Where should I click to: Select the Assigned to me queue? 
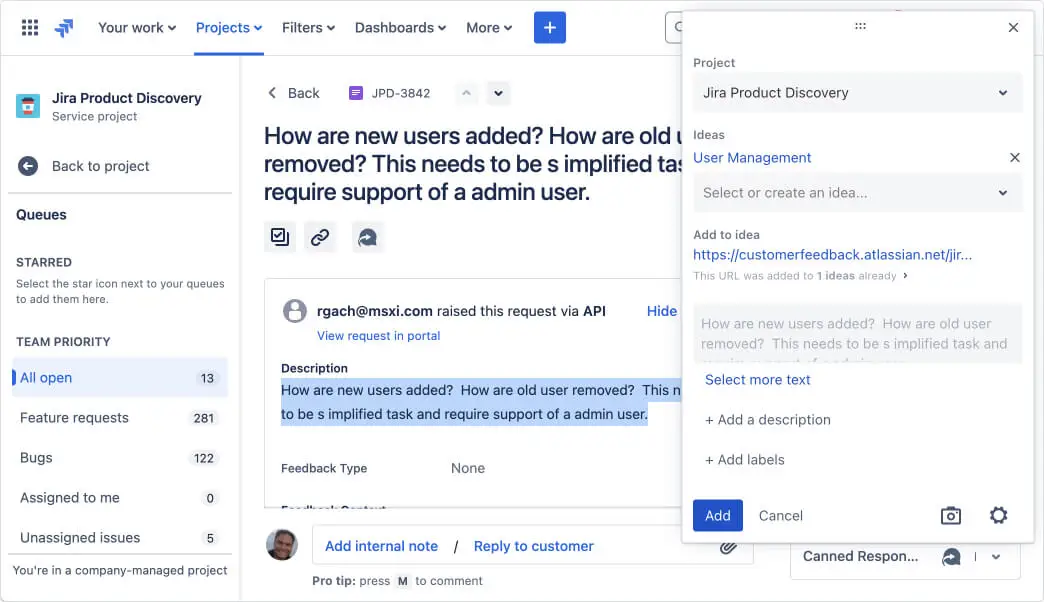[x=120, y=497]
